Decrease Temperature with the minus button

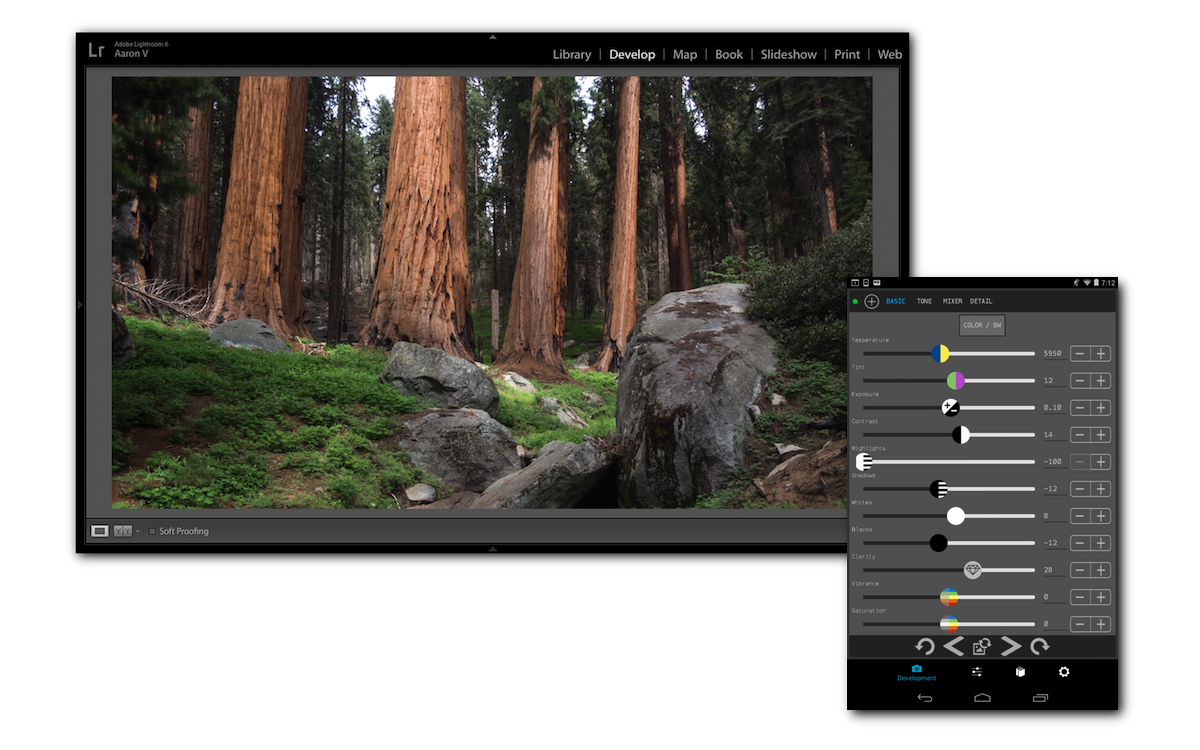pos(1080,353)
